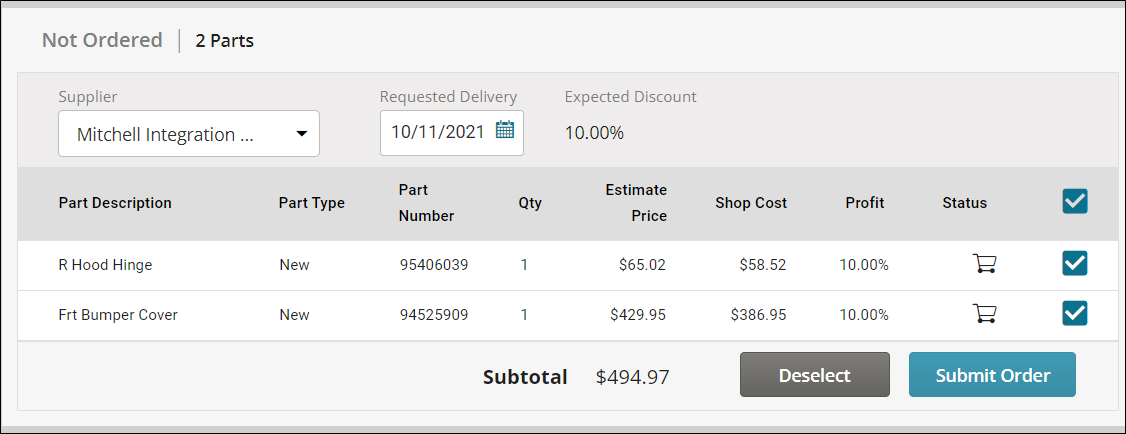Click the Profit column header
1126x434 pixels.
tap(865, 203)
